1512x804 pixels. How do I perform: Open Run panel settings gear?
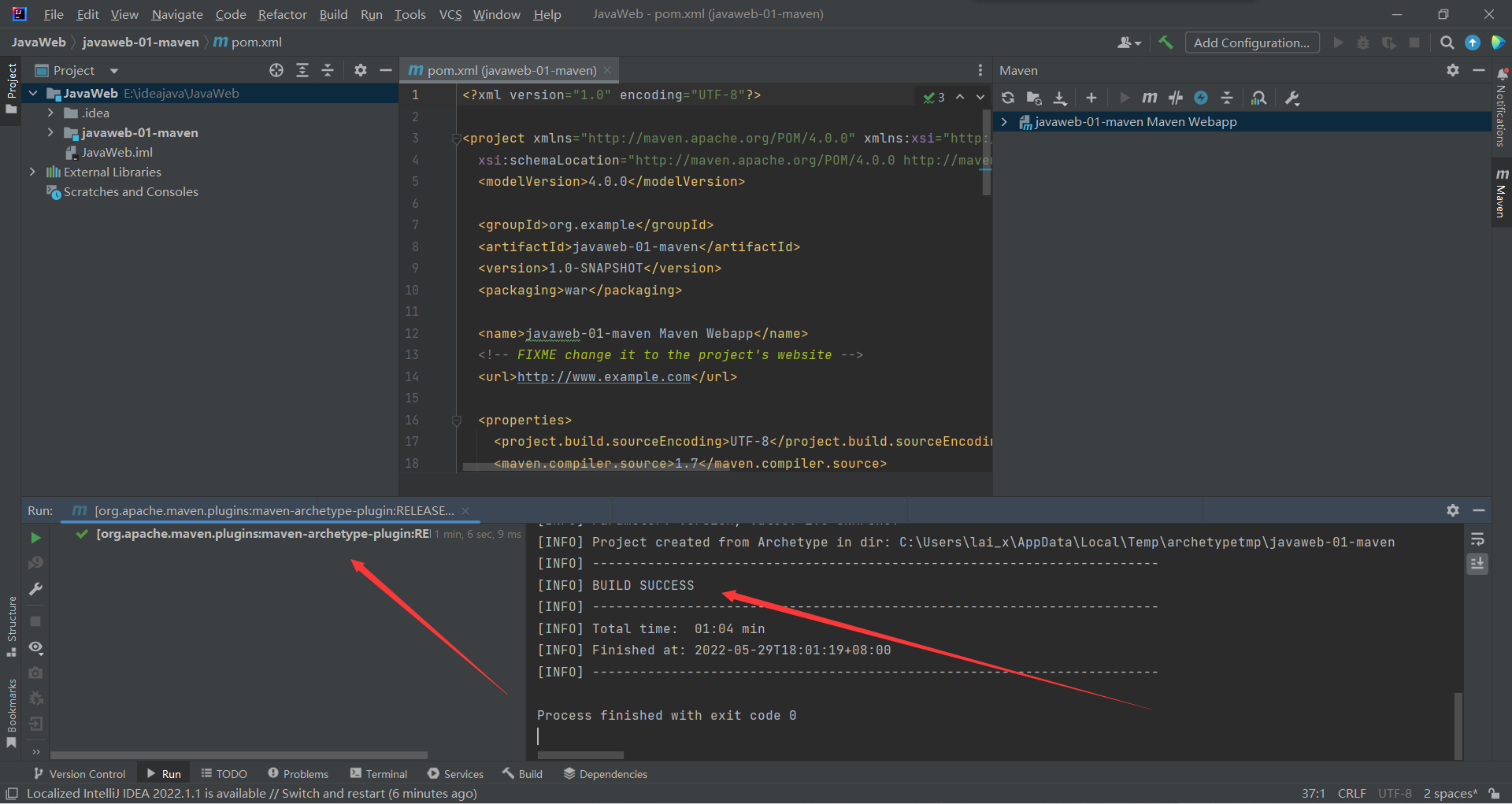(x=1453, y=510)
